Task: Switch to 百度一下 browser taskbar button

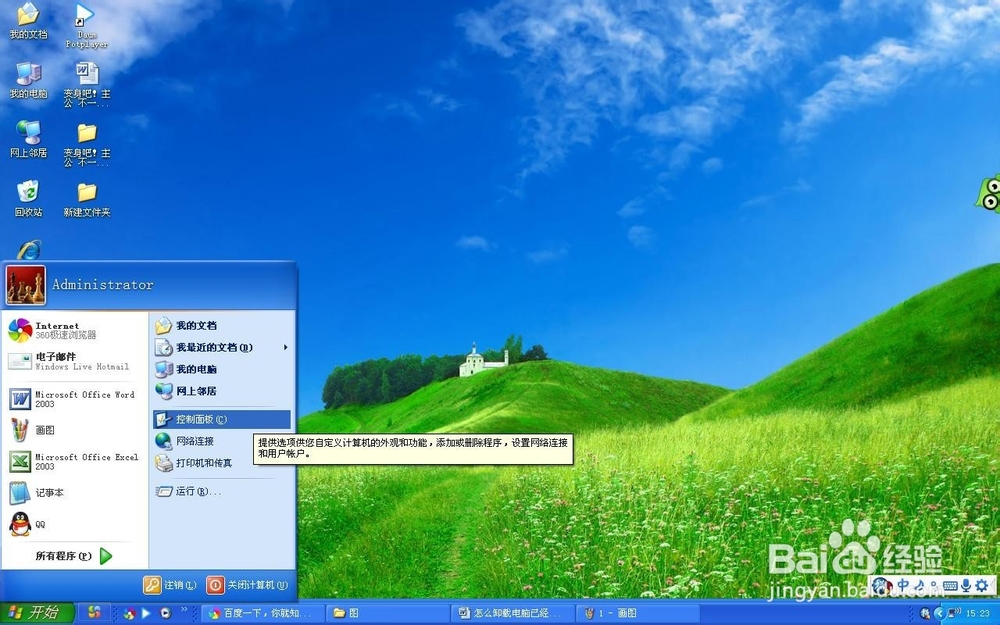Action: coord(263,614)
